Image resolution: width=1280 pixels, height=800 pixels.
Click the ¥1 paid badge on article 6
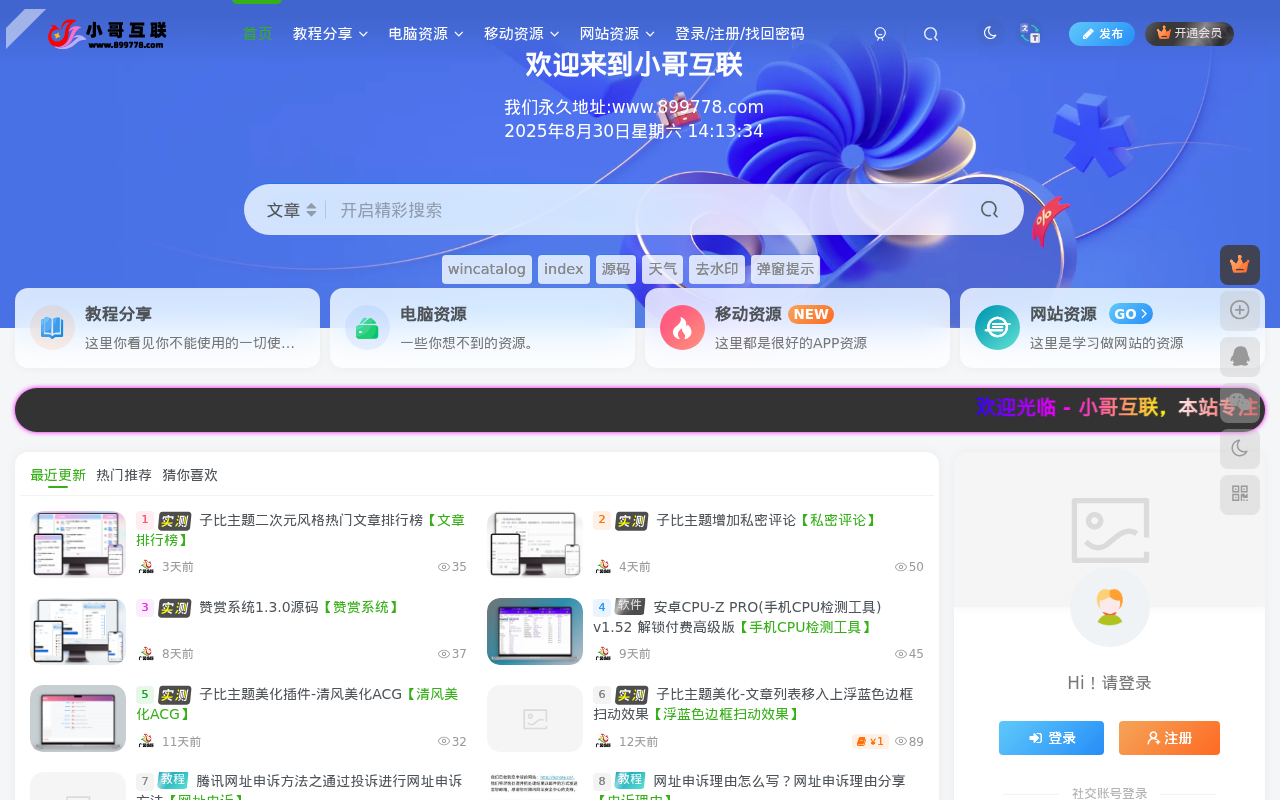(x=870, y=741)
